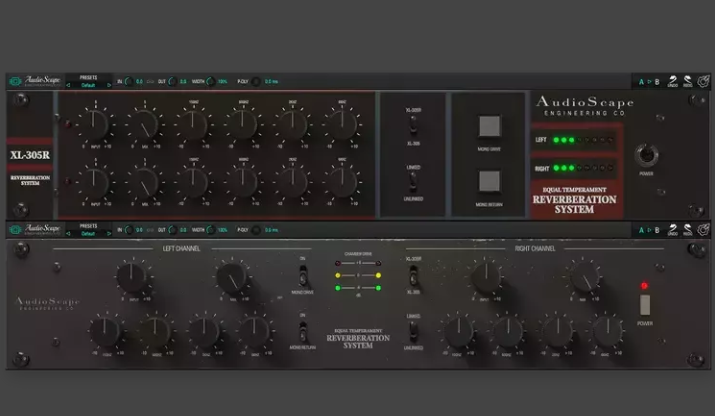The image size is (715, 416).
Task: Click the WIDTH knob on black unit toolbar
Action: (211, 230)
